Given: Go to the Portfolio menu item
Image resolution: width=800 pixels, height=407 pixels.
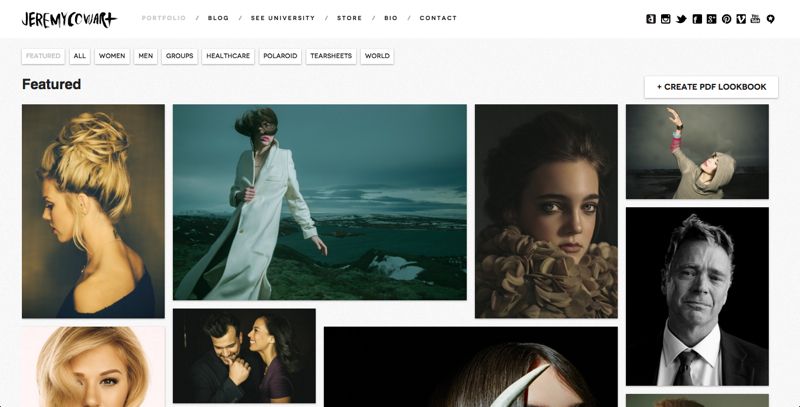Looking at the screenshot, I should [164, 18].
